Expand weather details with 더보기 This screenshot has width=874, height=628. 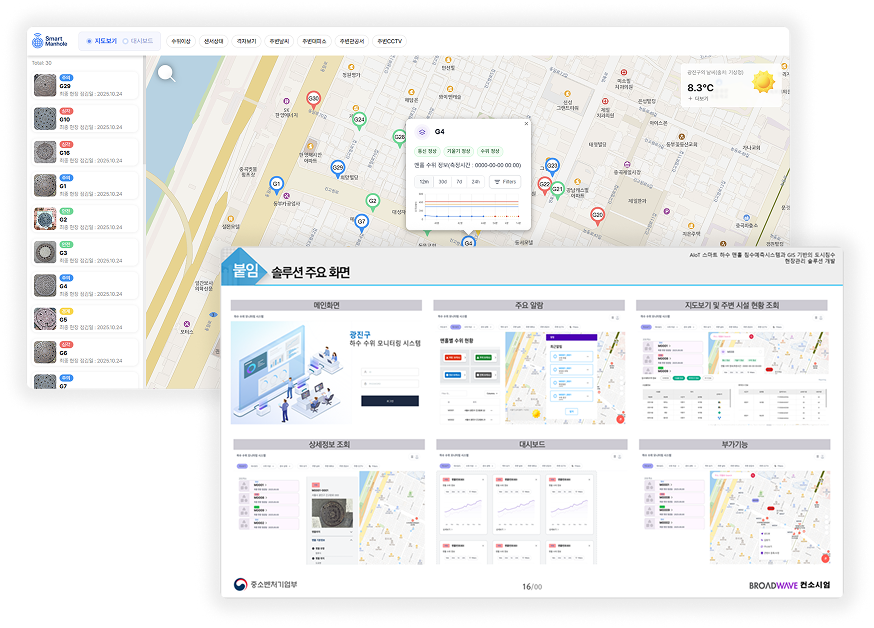699,99
